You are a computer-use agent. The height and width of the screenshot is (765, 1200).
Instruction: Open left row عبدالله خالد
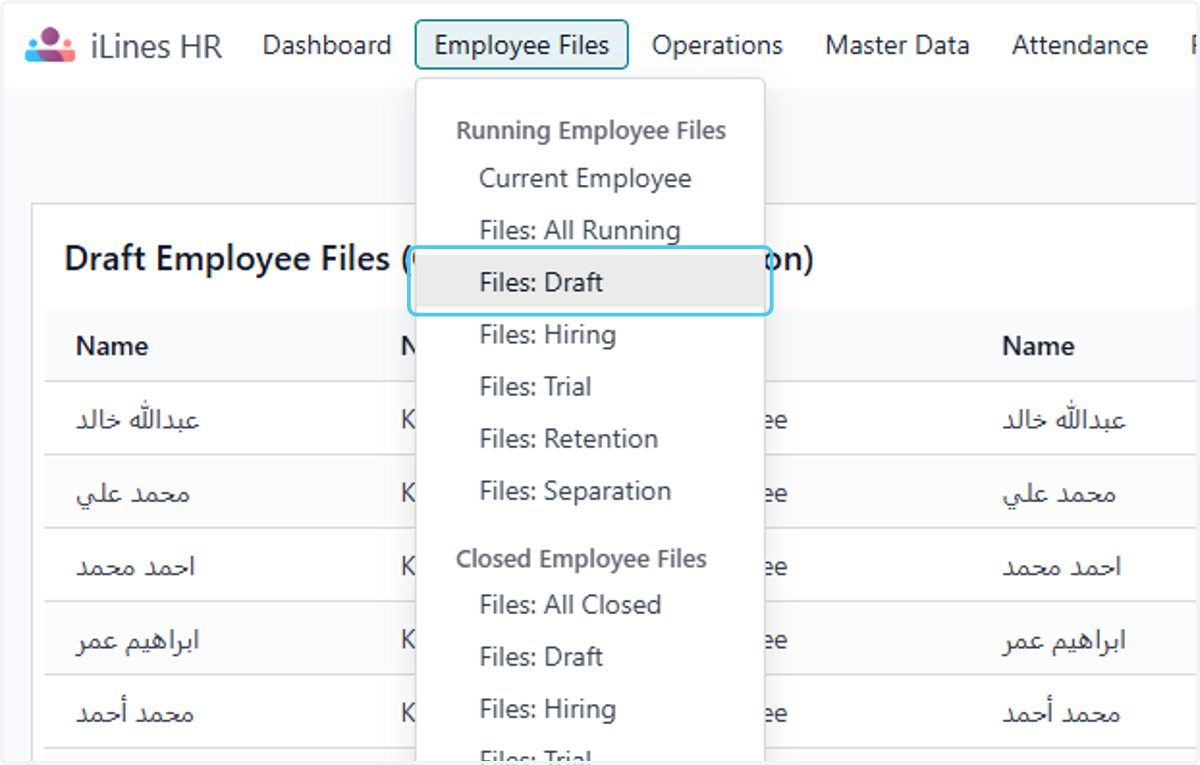pyautogui.click(x=138, y=419)
